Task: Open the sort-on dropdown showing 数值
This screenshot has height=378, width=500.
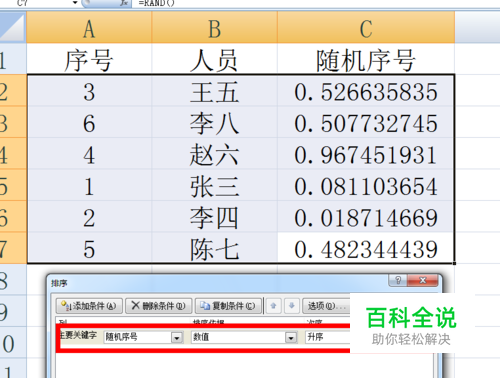Action: click(244, 337)
